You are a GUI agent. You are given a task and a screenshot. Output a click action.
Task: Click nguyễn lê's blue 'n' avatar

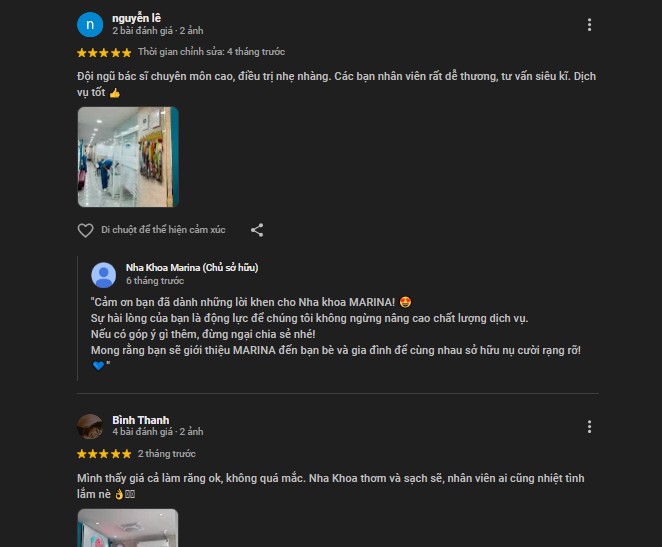tap(90, 24)
